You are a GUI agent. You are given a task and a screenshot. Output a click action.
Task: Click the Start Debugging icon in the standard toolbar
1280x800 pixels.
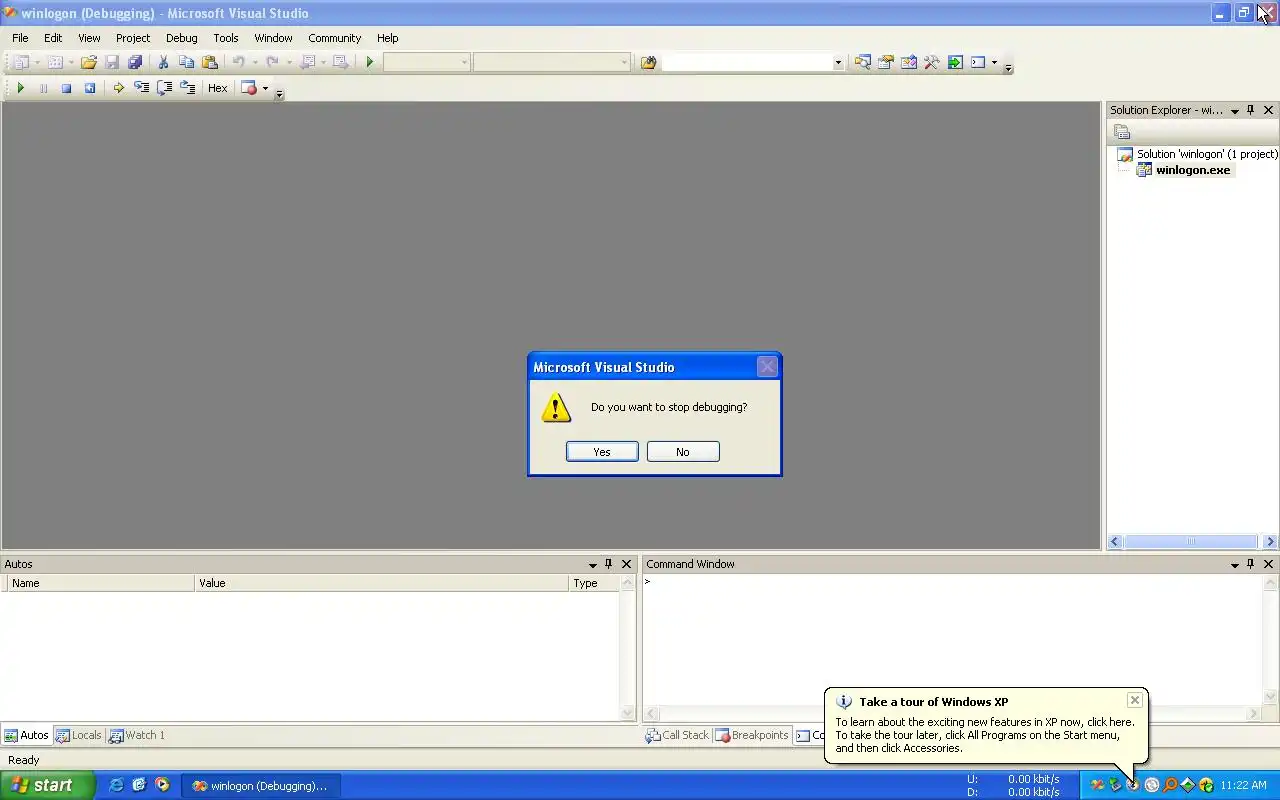[x=370, y=62]
